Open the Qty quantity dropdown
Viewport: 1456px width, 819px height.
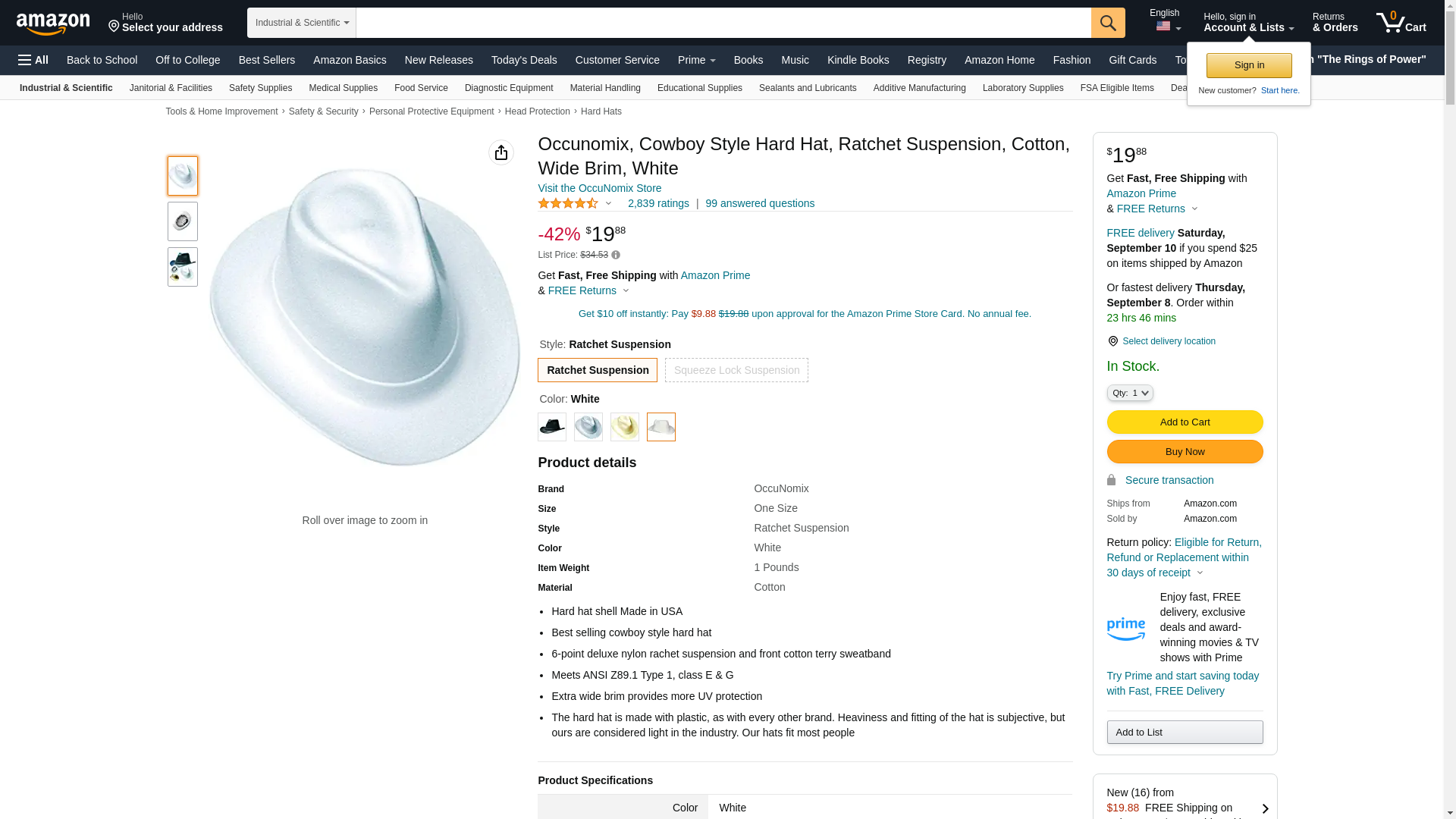pyautogui.click(x=1130, y=393)
